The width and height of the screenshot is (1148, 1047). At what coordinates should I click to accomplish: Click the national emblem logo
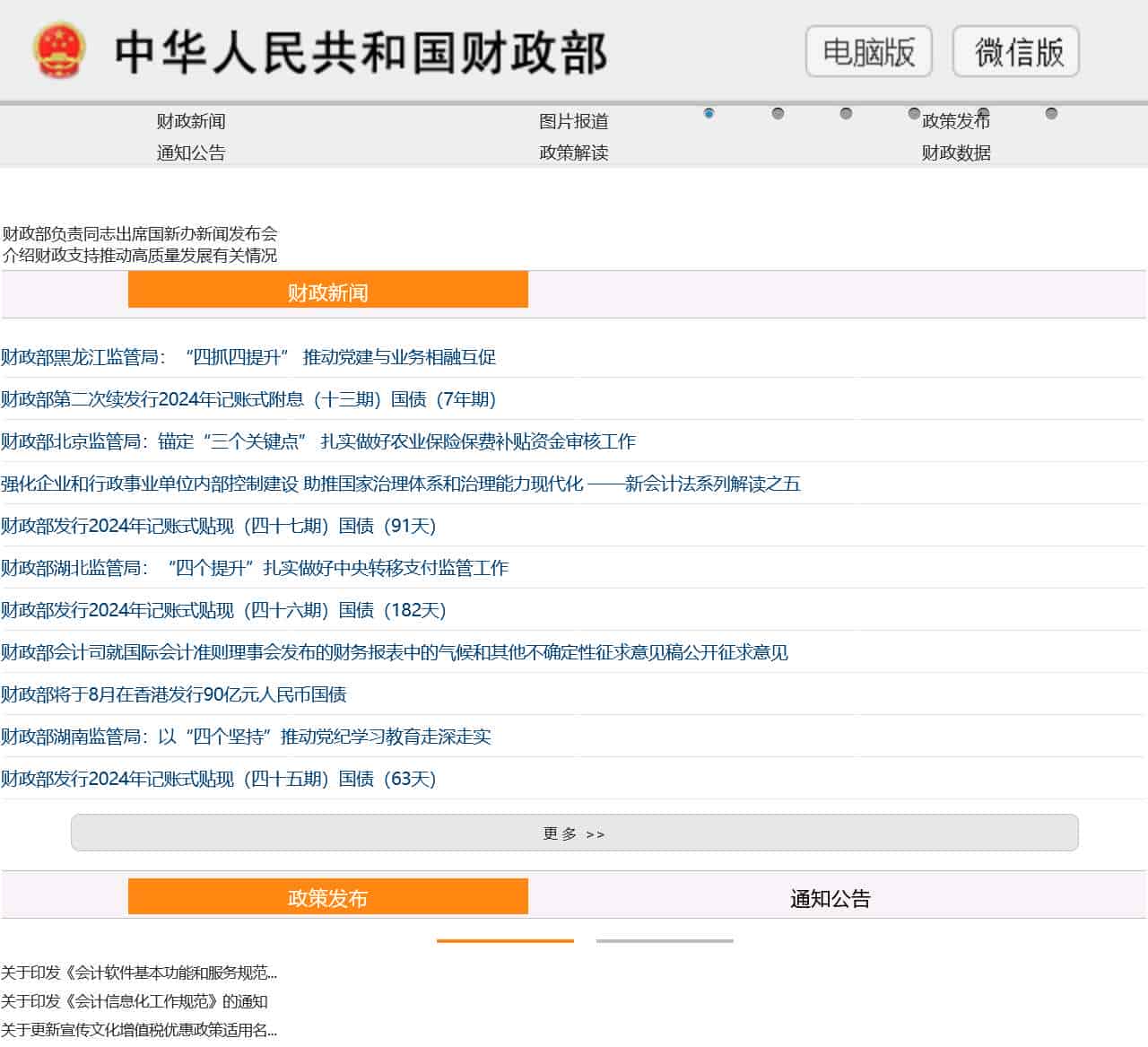click(x=57, y=51)
